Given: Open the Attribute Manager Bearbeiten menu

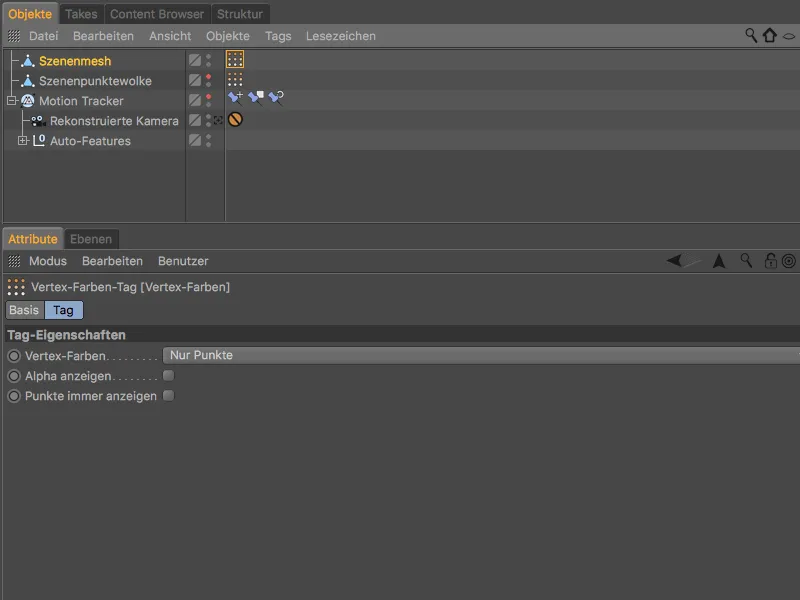Looking at the screenshot, I should coord(112,261).
